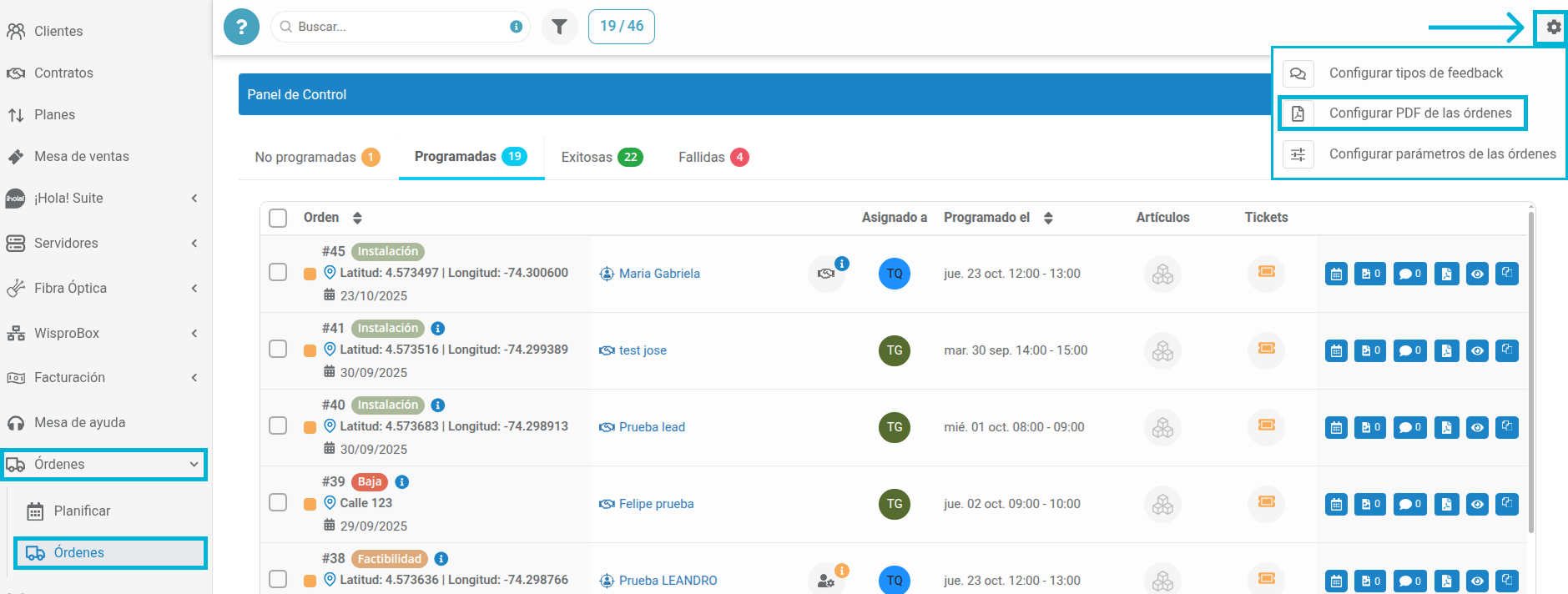Open the Prueba lead link

click(x=652, y=427)
